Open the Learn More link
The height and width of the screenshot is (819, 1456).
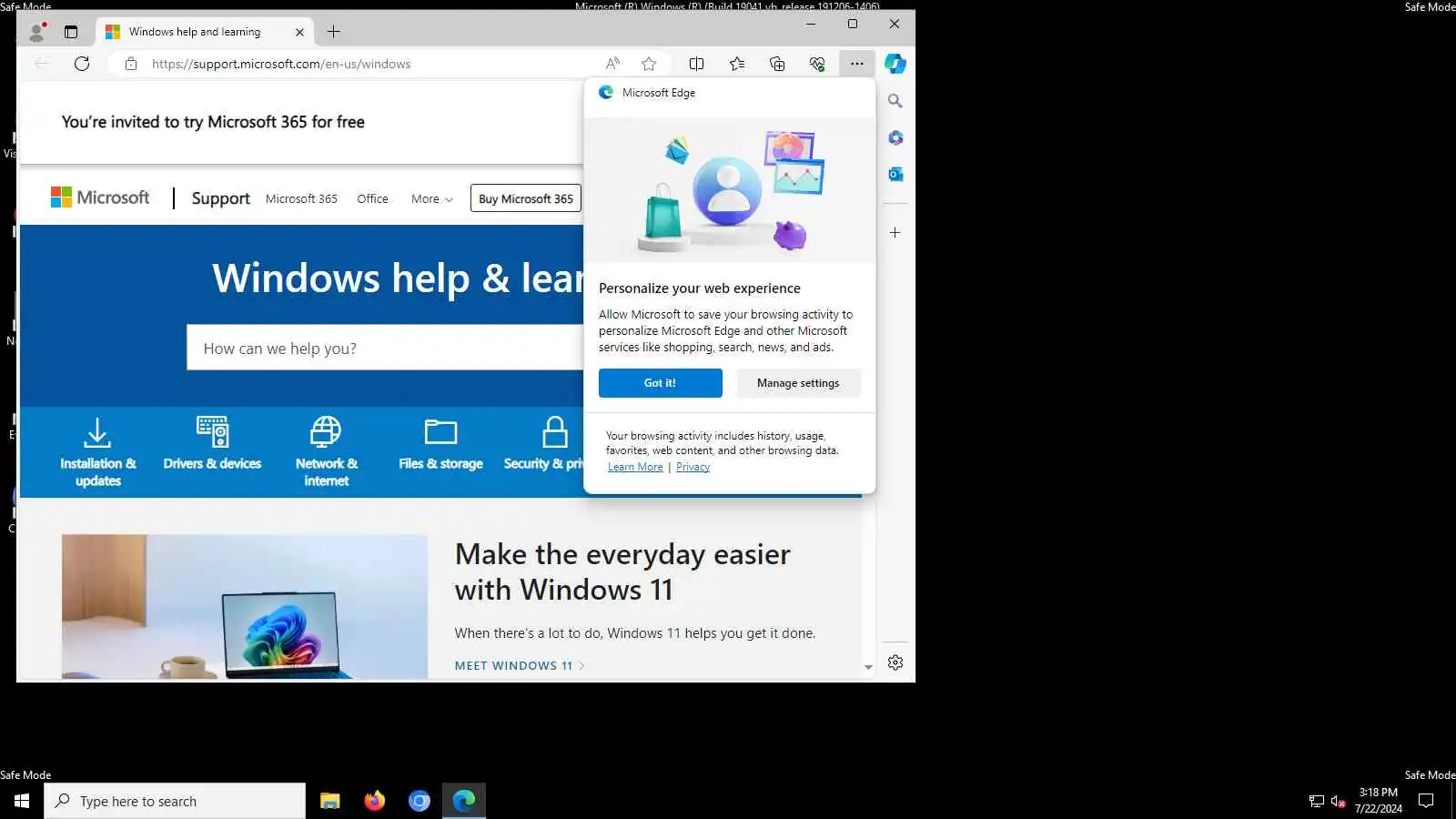[x=635, y=467]
